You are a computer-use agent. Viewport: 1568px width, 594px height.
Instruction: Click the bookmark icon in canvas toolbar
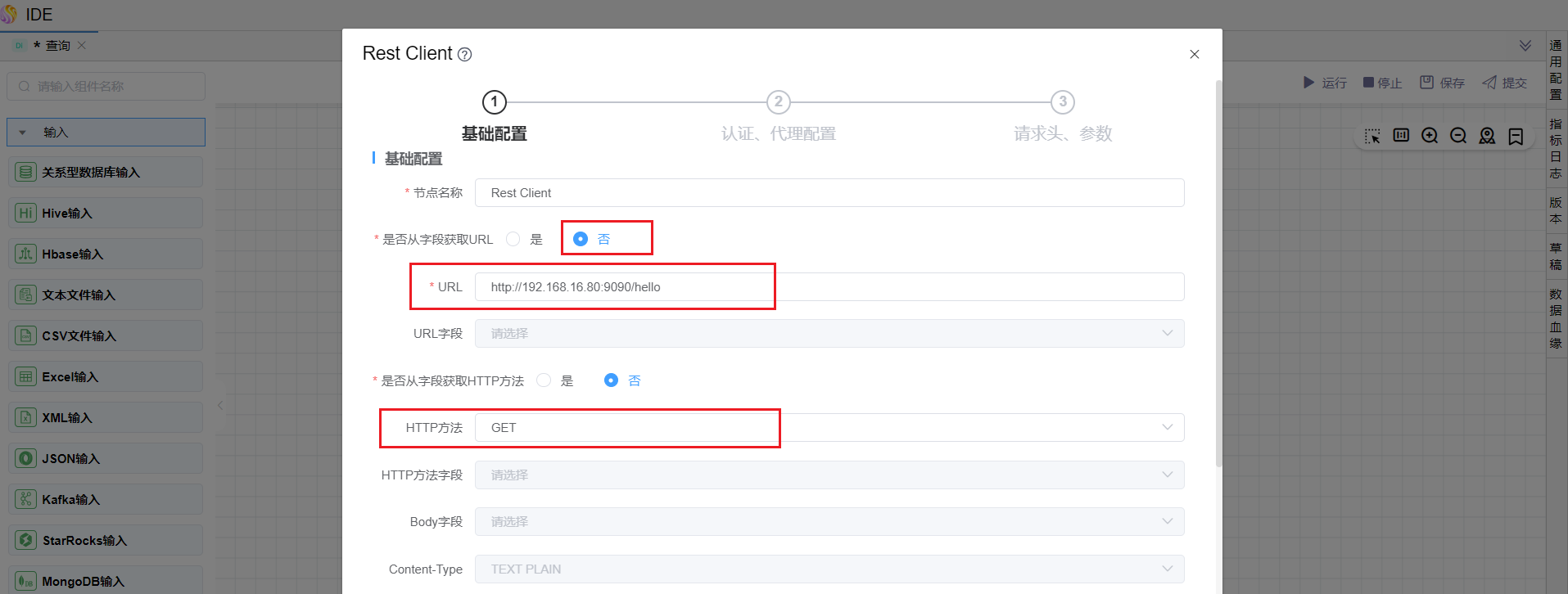[1516, 136]
